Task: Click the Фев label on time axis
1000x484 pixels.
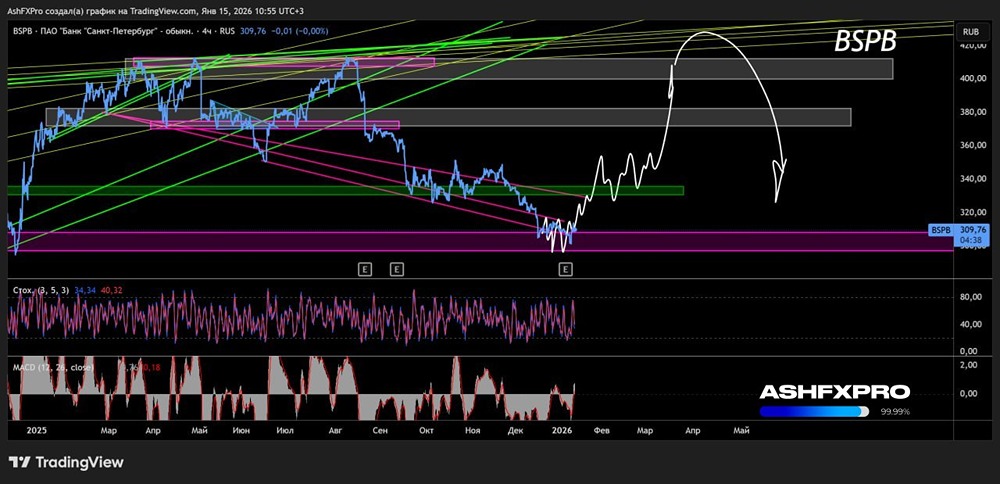Action: [x=601, y=431]
